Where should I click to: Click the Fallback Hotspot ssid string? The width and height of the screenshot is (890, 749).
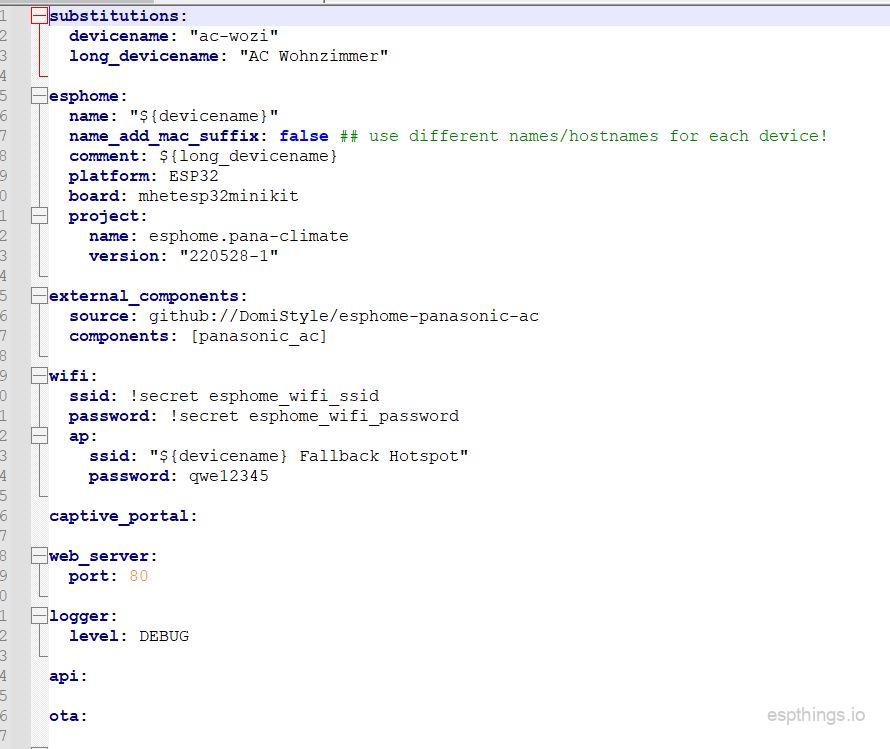point(309,456)
